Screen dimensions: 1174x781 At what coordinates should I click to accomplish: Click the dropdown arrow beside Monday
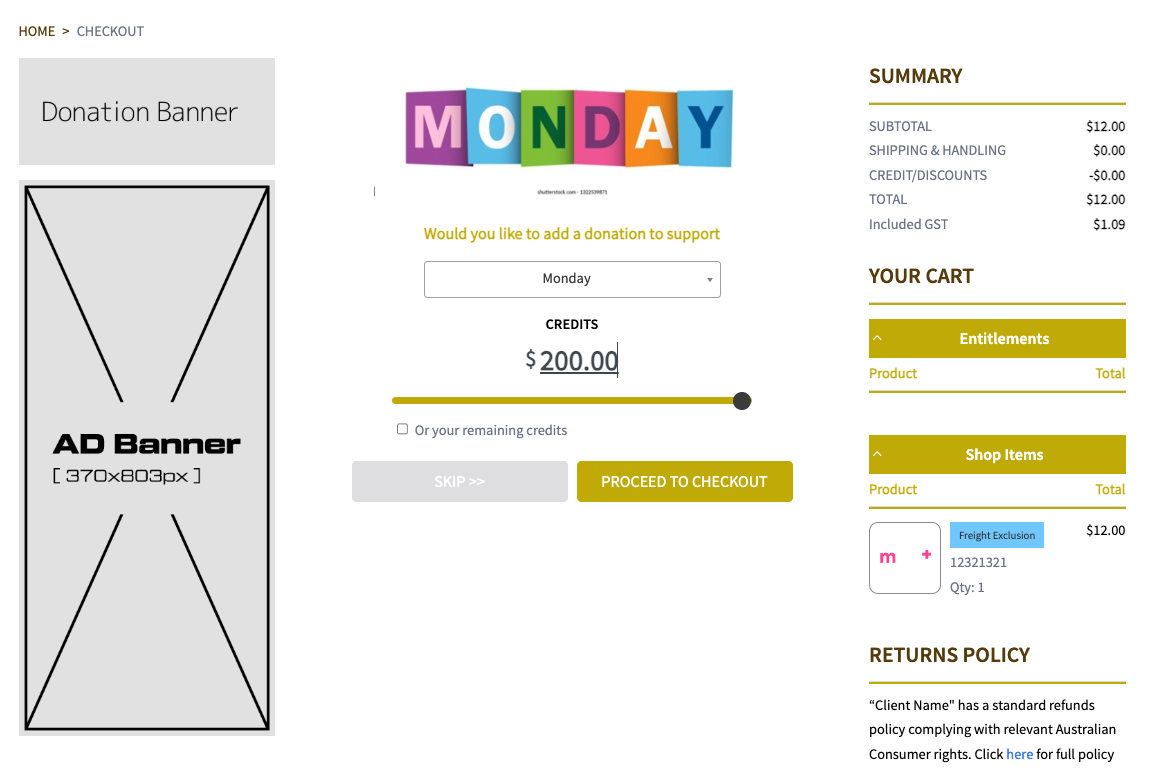pyautogui.click(x=710, y=280)
